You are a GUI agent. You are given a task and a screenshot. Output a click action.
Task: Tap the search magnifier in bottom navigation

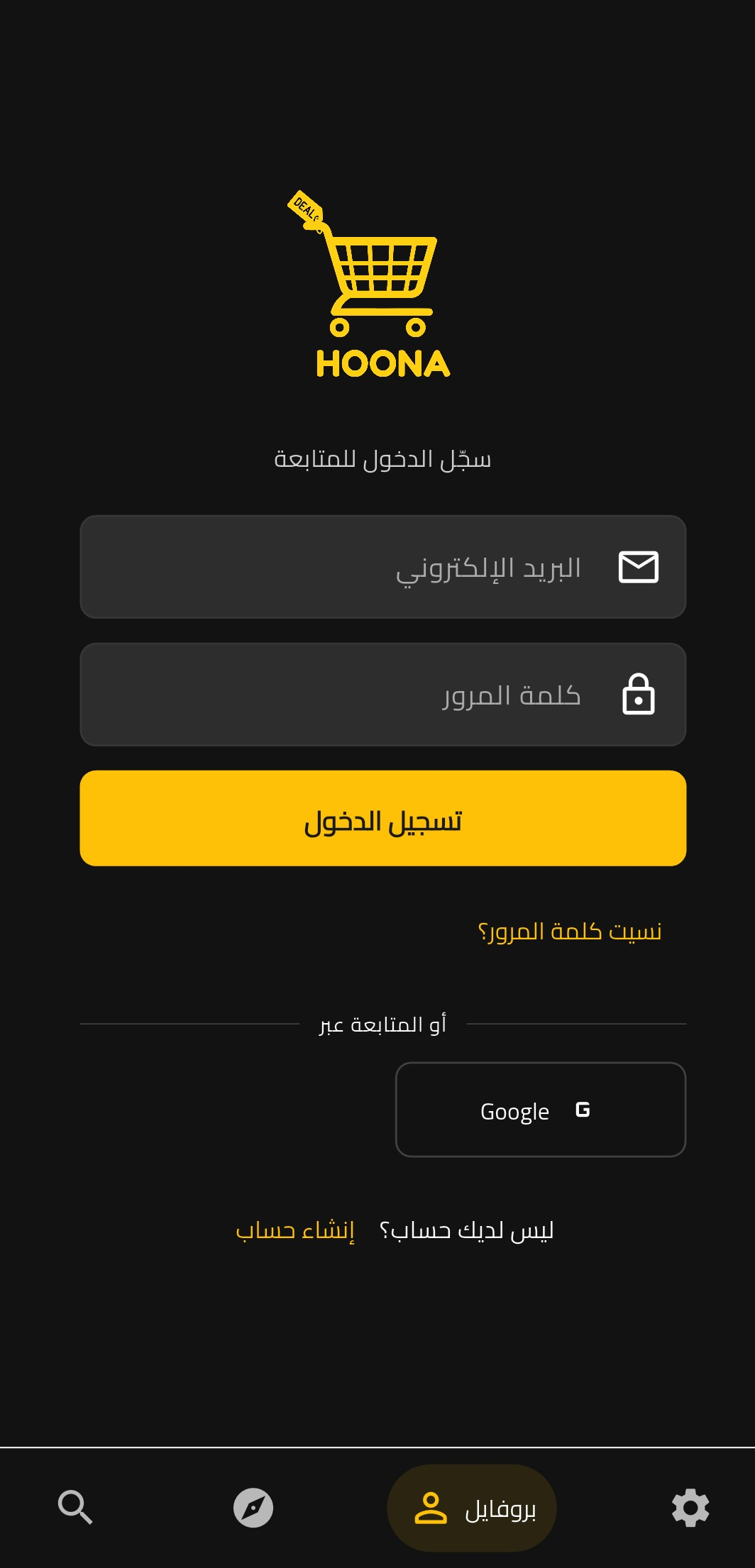(x=75, y=1507)
